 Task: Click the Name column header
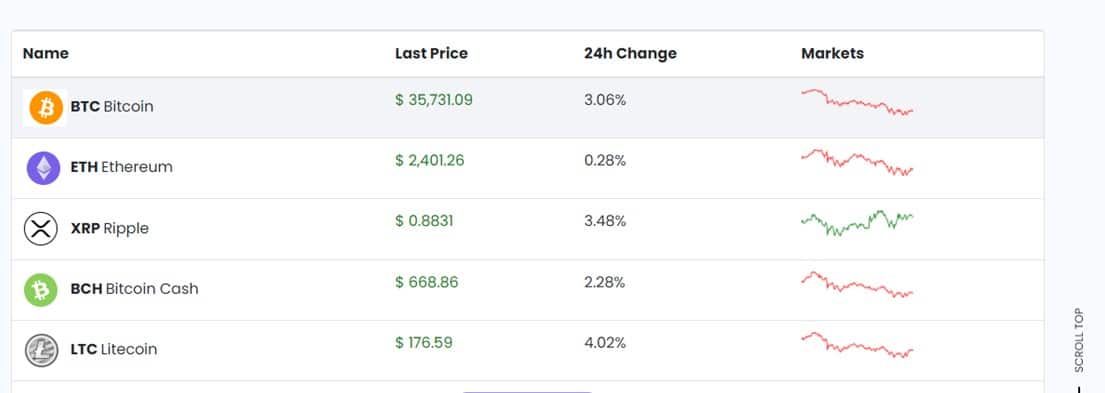(46, 54)
